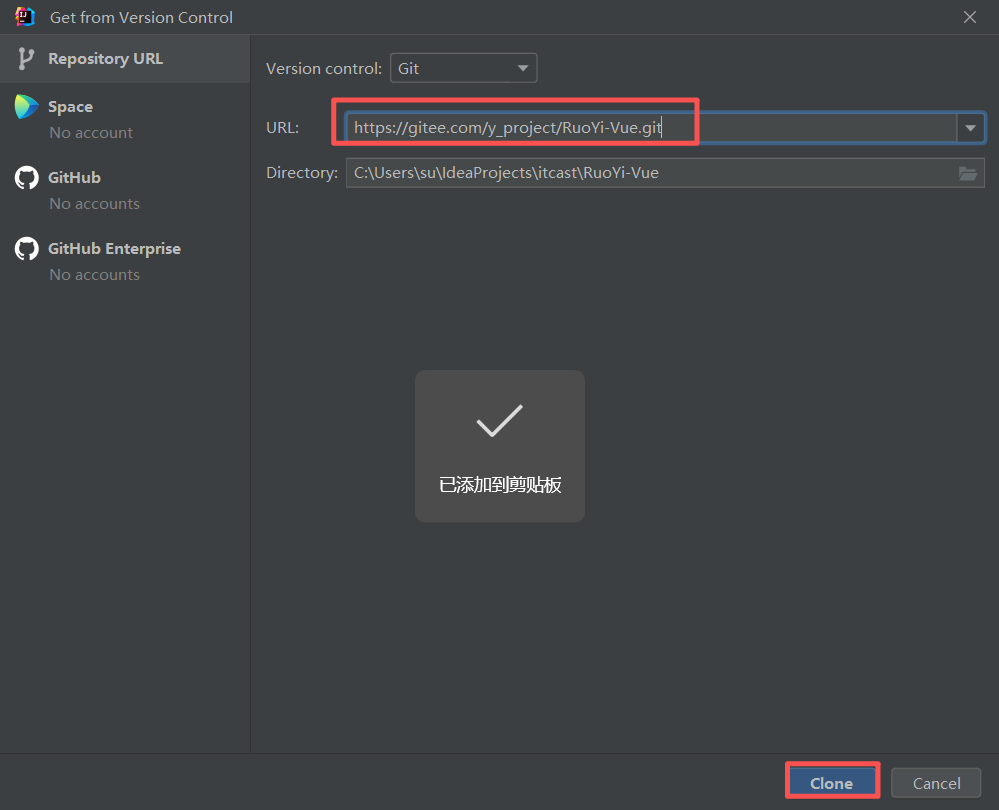Click the 'No account' text under Space
999x810 pixels.
point(91,133)
